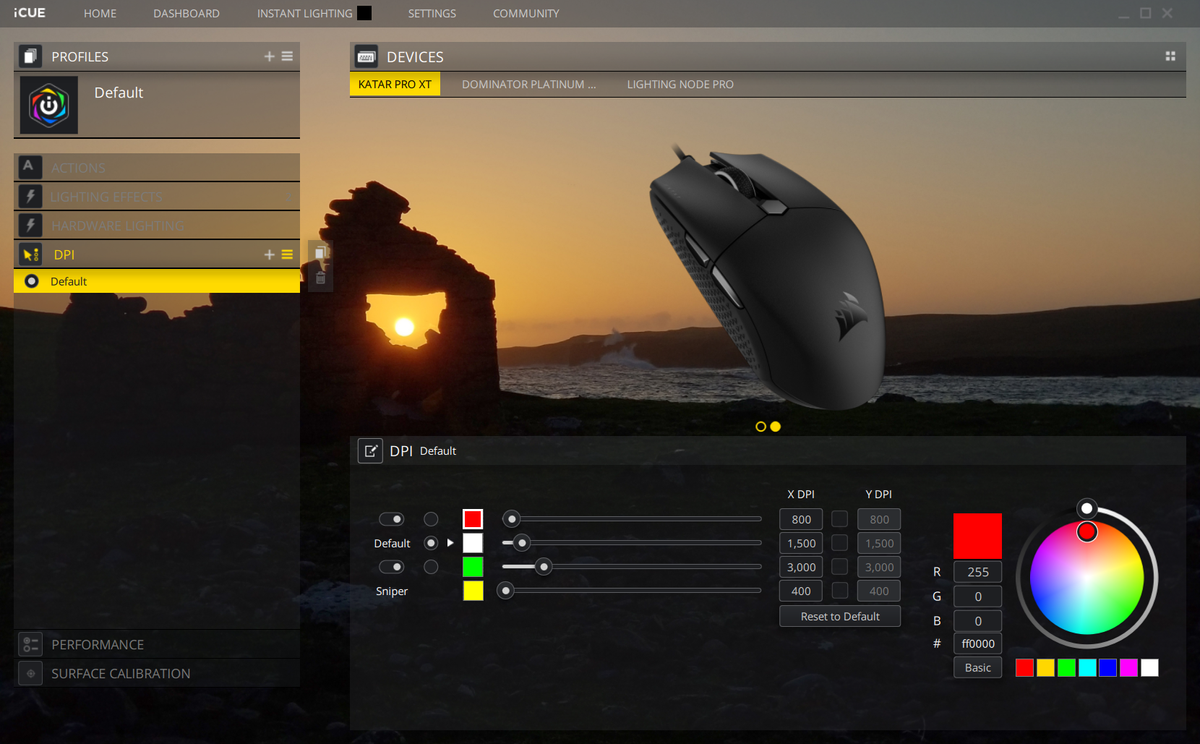
Task: Enable independent Y DPI checkbox for Sniper row
Action: 840,591
